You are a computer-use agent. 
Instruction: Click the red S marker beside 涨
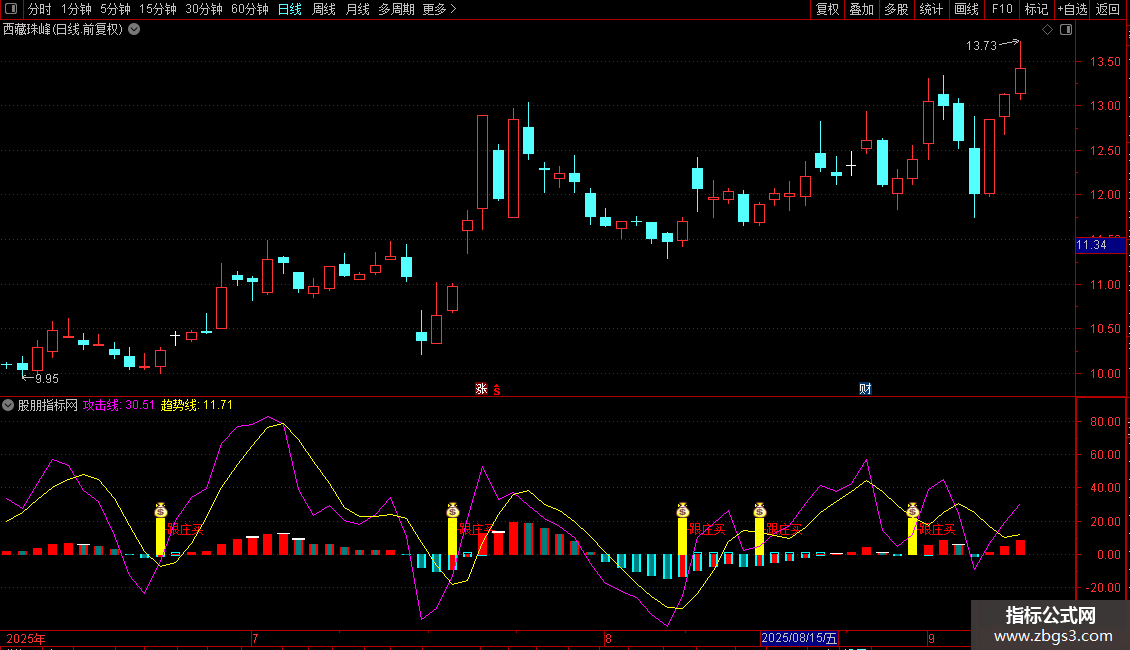pos(497,390)
